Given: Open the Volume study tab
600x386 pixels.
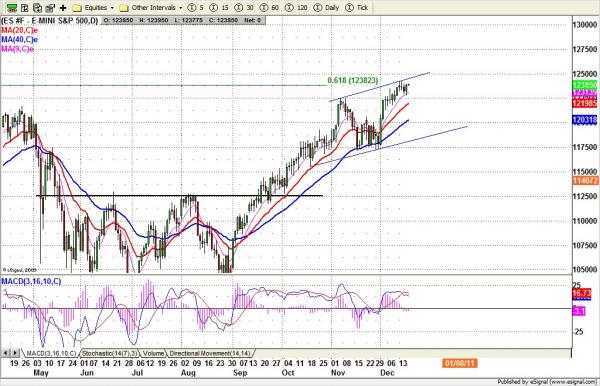Looking at the screenshot, I should point(153,353).
